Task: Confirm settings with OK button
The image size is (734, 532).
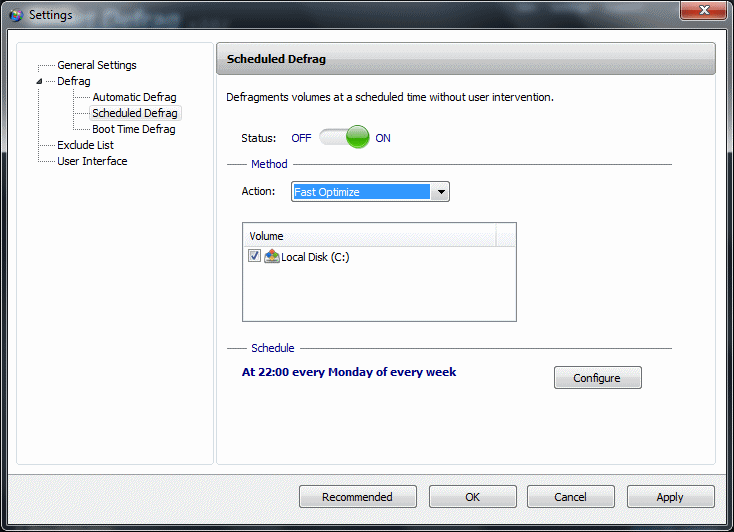Action: coord(473,496)
